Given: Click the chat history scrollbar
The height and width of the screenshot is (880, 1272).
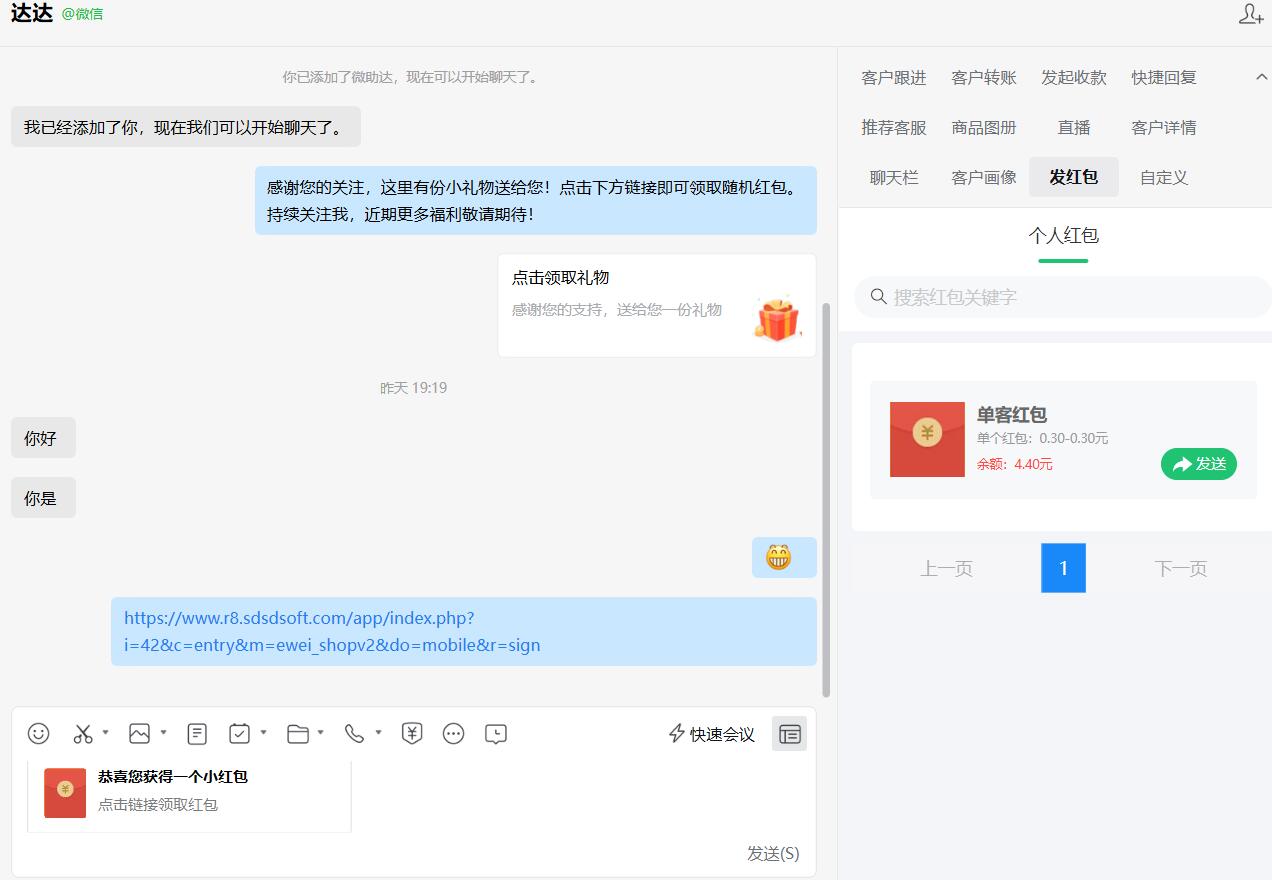Looking at the screenshot, I should (826, 500).
